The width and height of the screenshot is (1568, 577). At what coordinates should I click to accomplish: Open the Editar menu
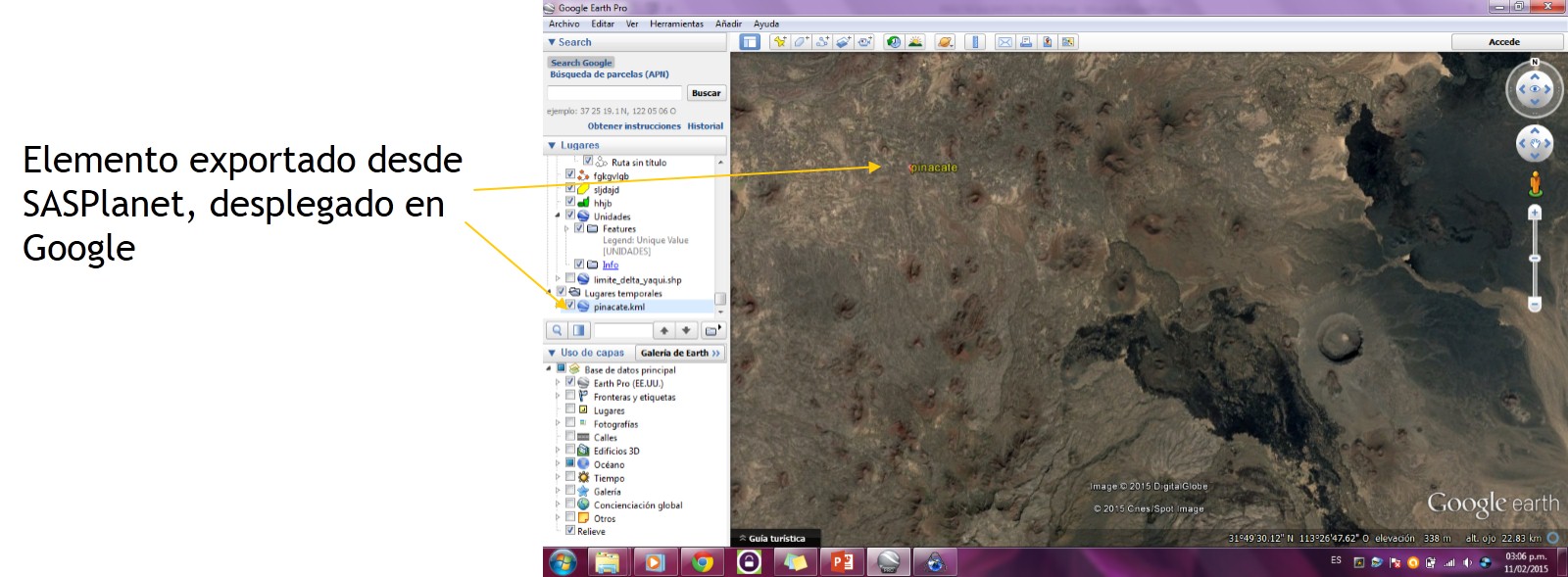(603, 24)
